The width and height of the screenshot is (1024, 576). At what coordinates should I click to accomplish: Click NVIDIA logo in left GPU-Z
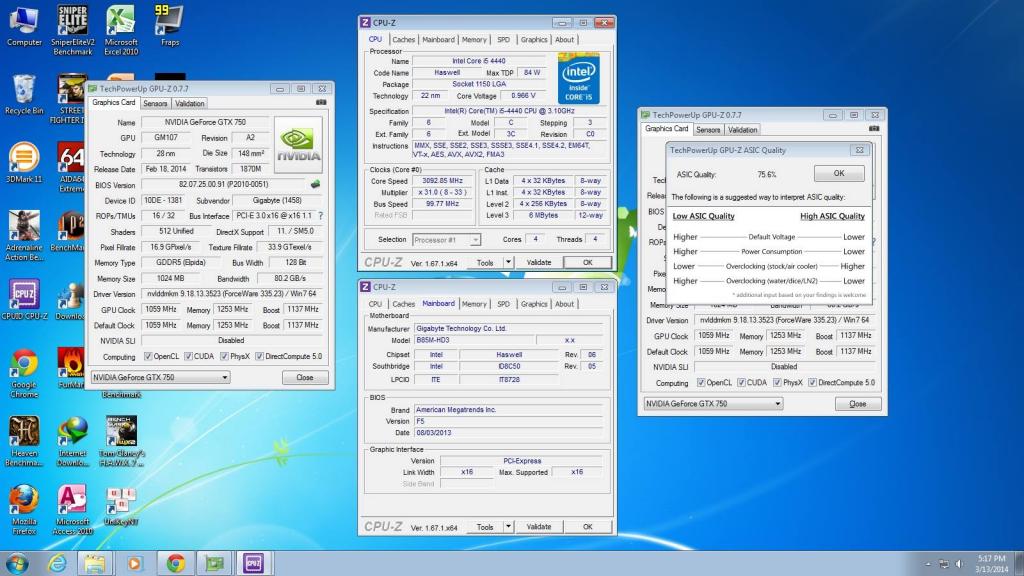click(298, 145)
